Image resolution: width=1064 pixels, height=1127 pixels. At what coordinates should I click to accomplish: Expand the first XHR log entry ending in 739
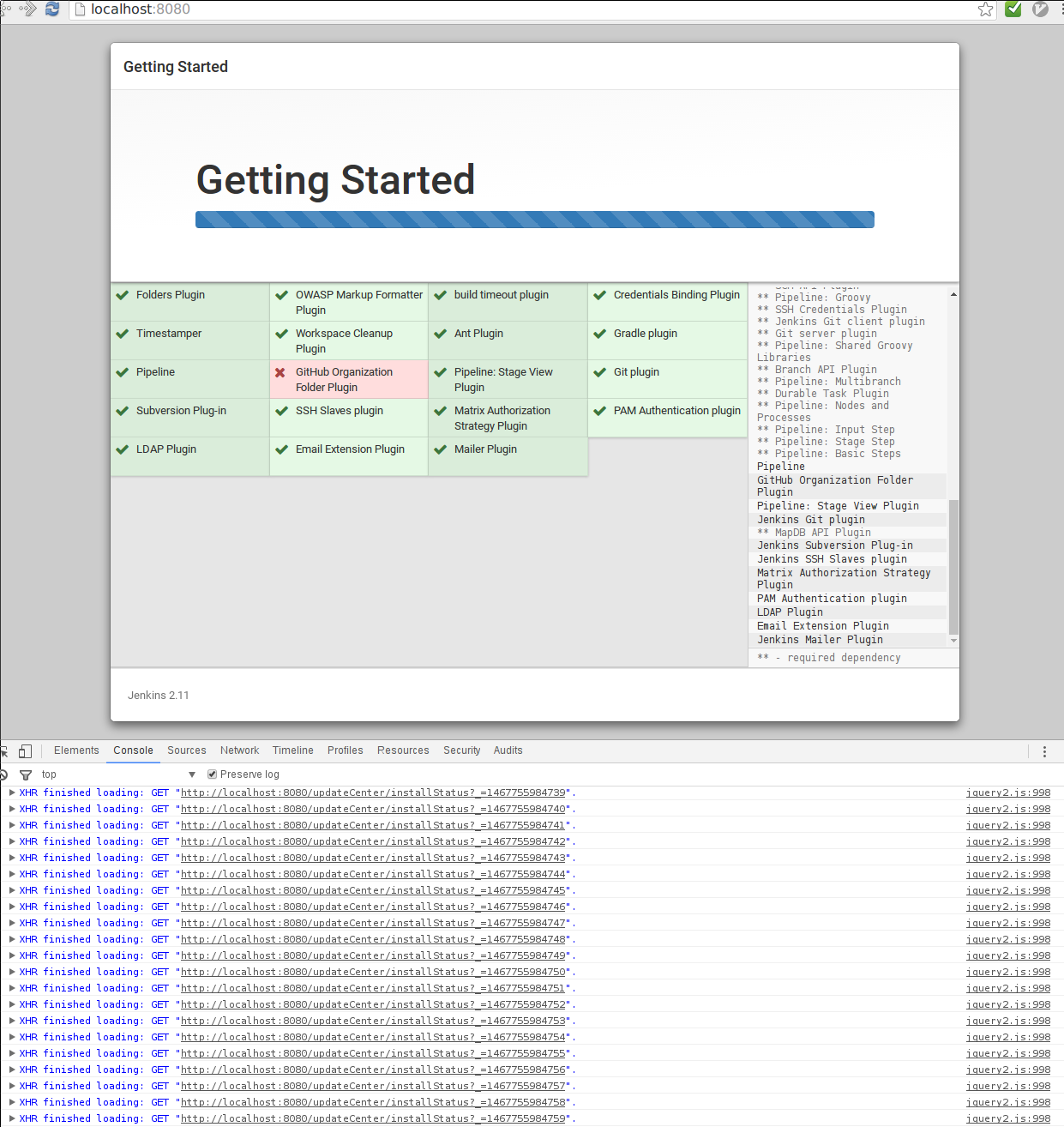[x=12, y=793]
